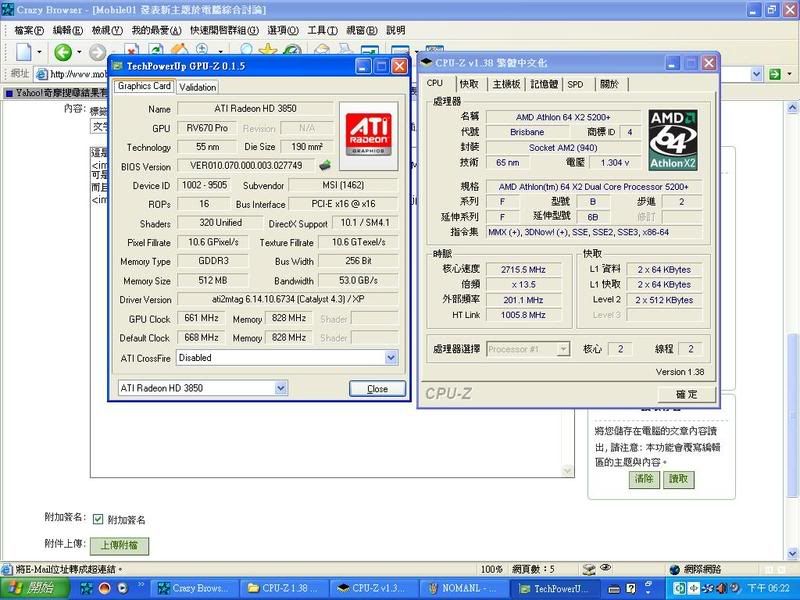Click the new blank page toolbar icon
This screenshot has width=800, height=600.
point(23,52)
